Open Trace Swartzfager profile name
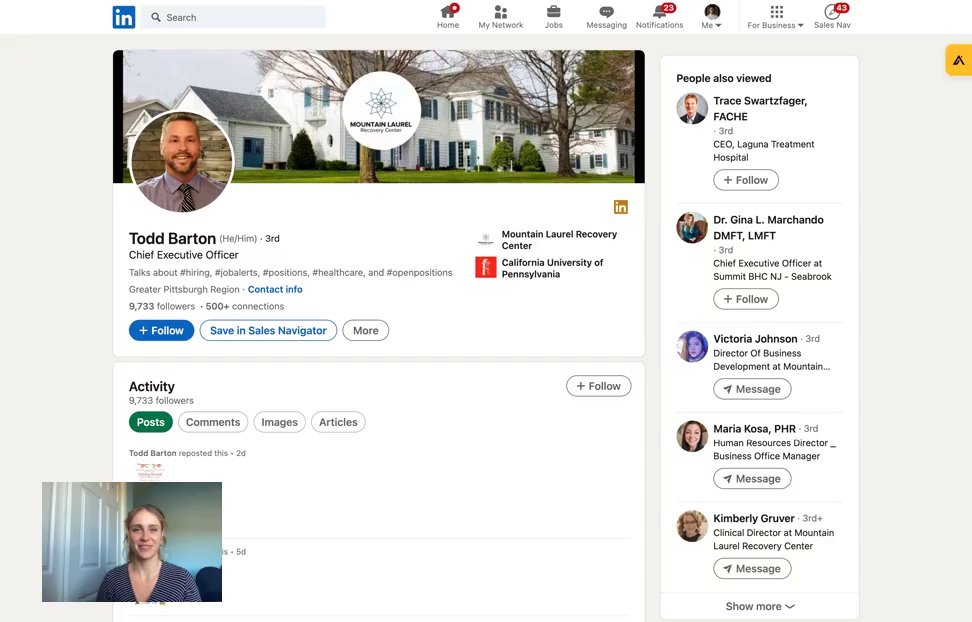This screenshot has width=972, height=622. tap(760, 109)
